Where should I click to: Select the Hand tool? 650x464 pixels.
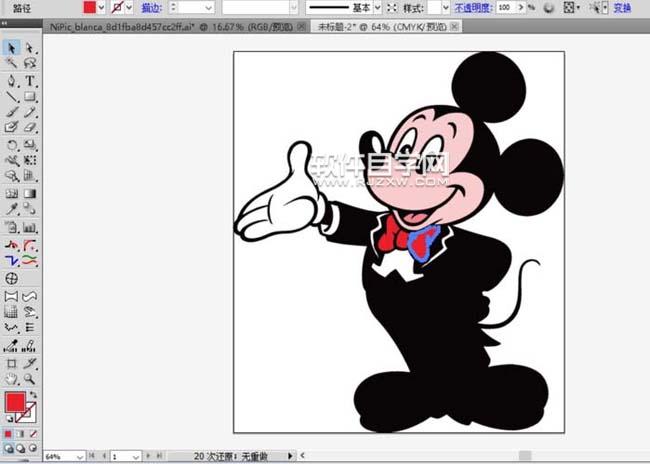click(11, 379)
